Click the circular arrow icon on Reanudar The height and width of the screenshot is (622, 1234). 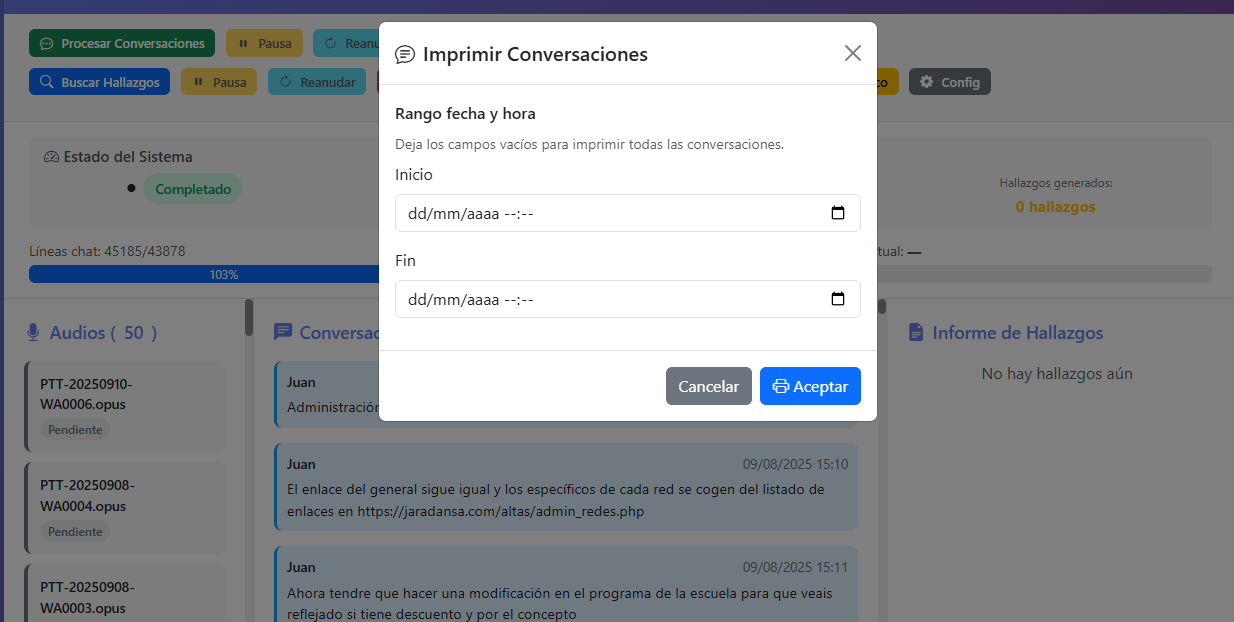tap(288, 81)
